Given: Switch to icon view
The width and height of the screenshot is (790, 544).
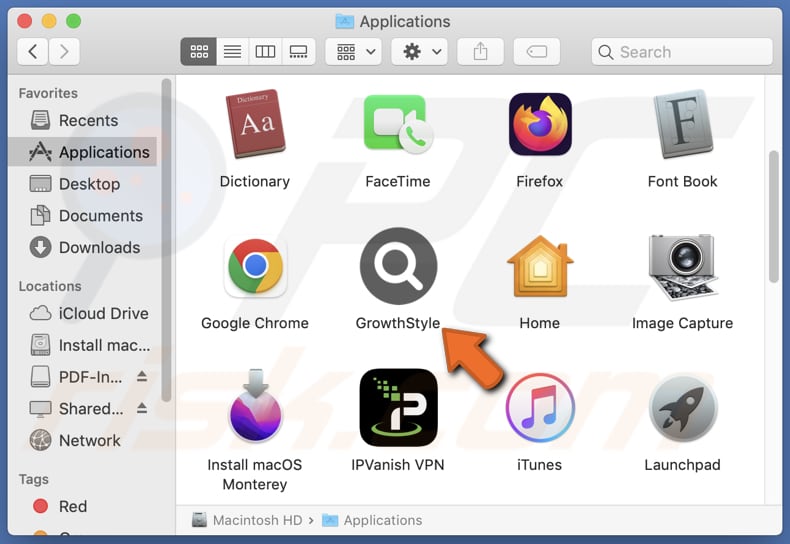Looking at the screenshot, I should point(199,51).
